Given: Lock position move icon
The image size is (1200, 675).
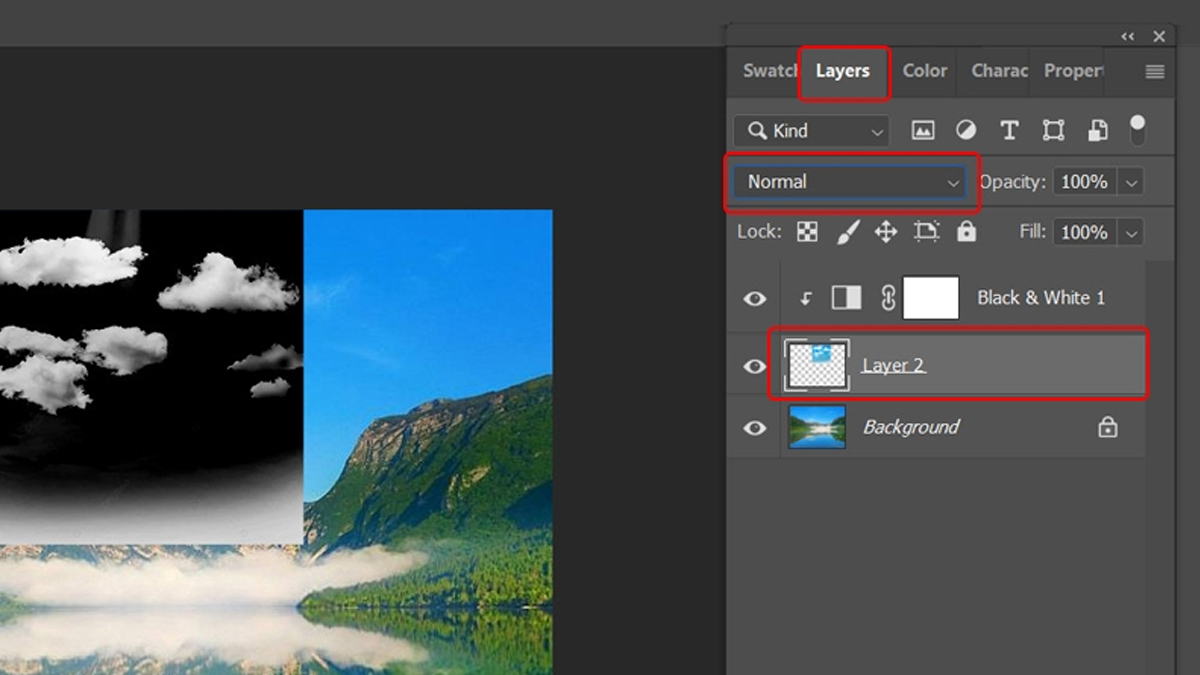Looking at the screenshot, I should point(886,232).
